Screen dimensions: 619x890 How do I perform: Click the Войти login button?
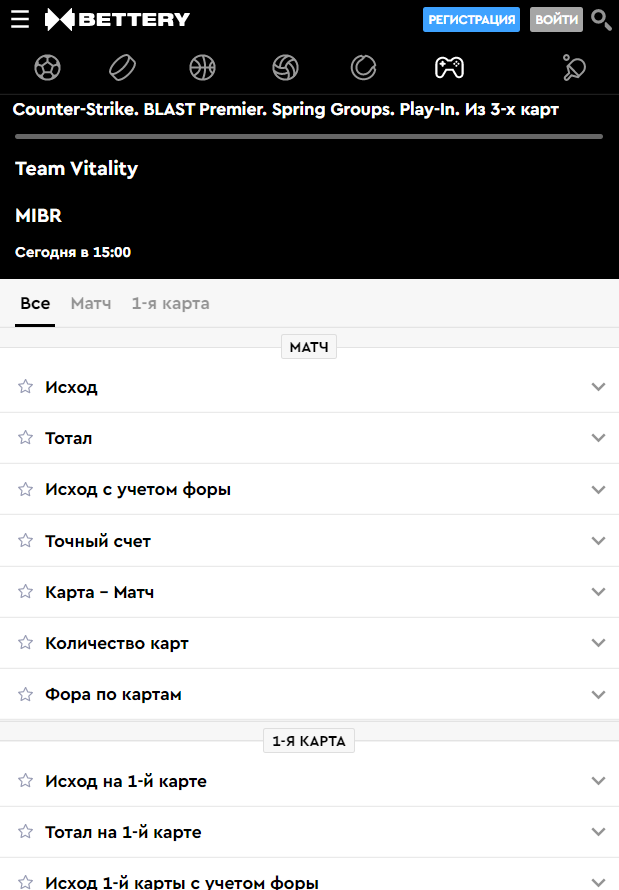[556, 19]
